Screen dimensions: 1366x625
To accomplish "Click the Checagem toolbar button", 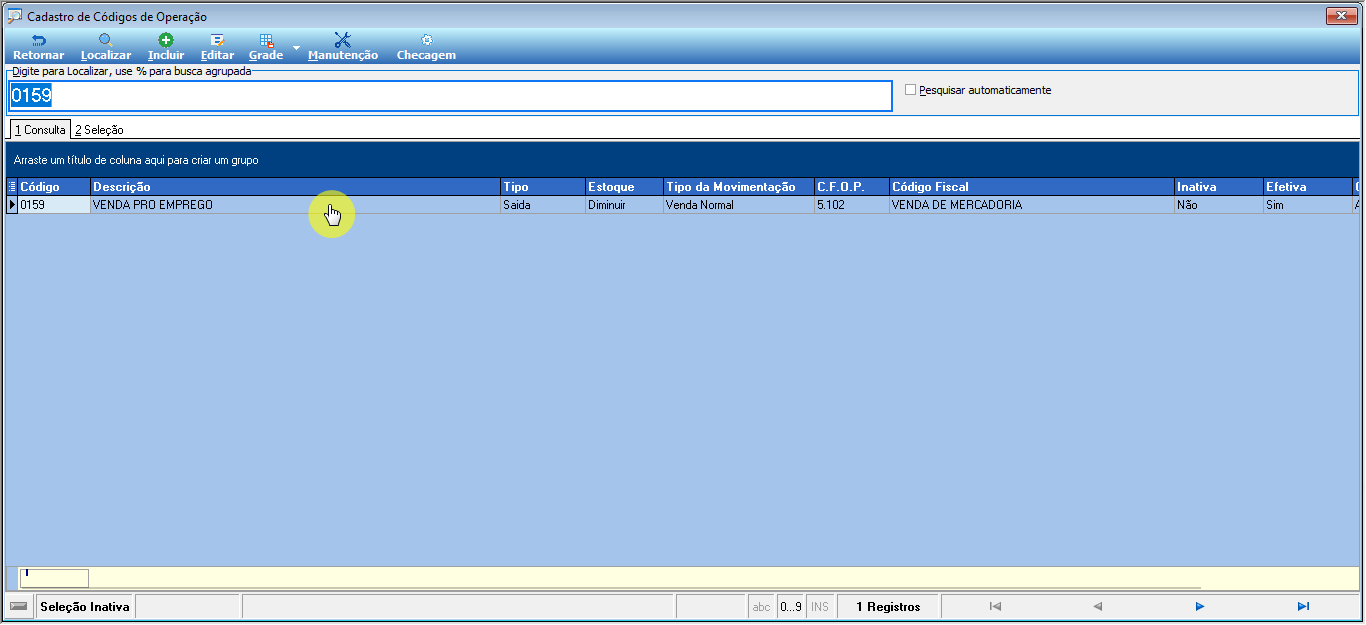I will point(426,47).
